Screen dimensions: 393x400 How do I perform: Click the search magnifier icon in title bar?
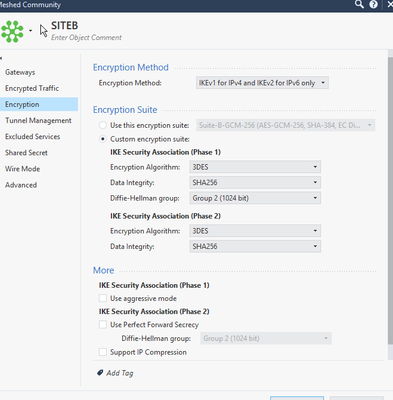click(x=359, y=4)
